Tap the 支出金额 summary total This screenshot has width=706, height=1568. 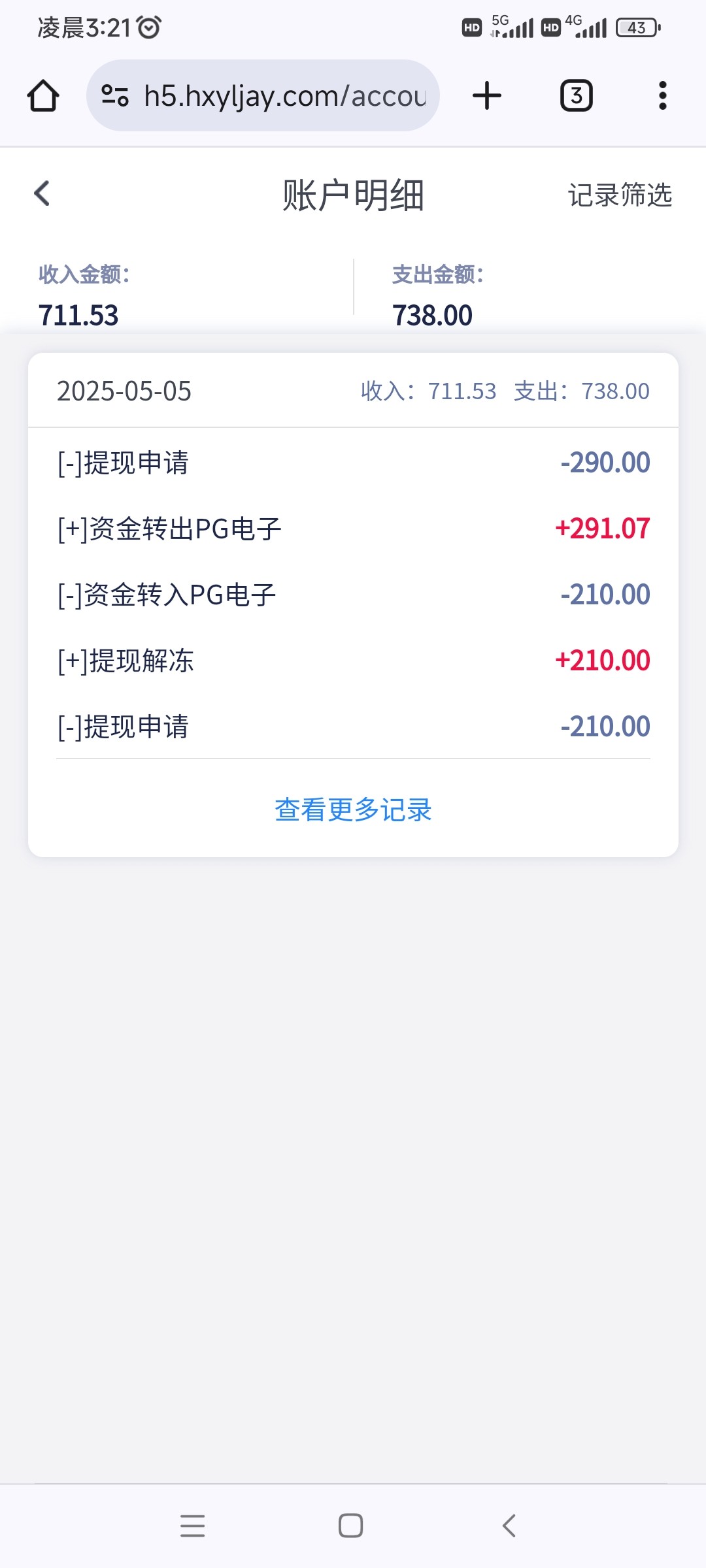[x=432, y=315]
